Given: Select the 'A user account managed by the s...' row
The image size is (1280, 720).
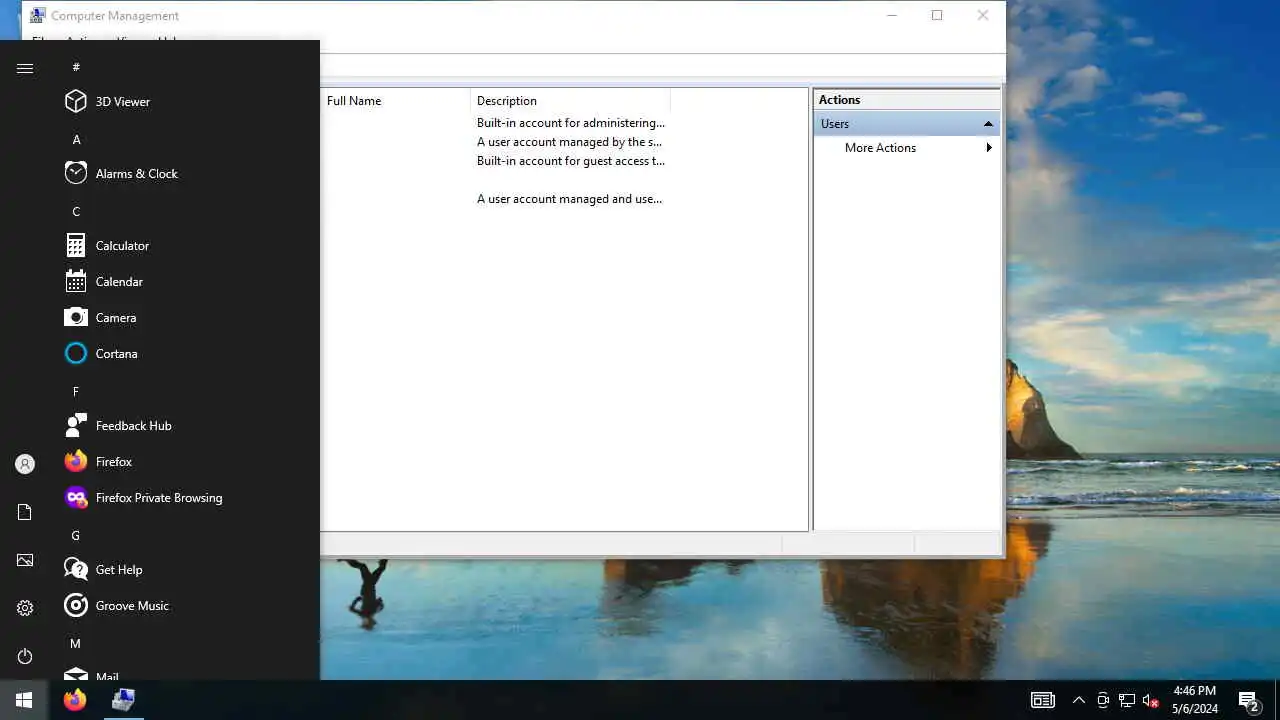Looking at the screenshot, I should pyautogui.click(x=569, y=142).
